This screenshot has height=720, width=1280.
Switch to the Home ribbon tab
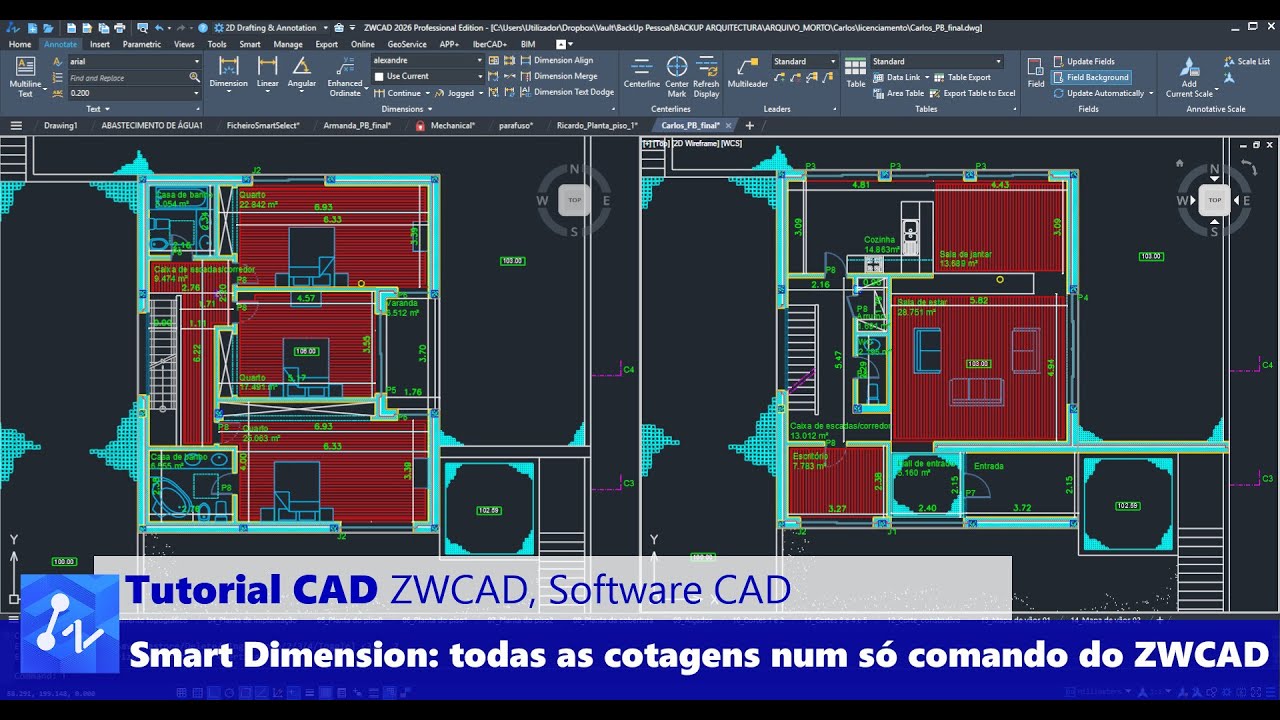(20, 44)
